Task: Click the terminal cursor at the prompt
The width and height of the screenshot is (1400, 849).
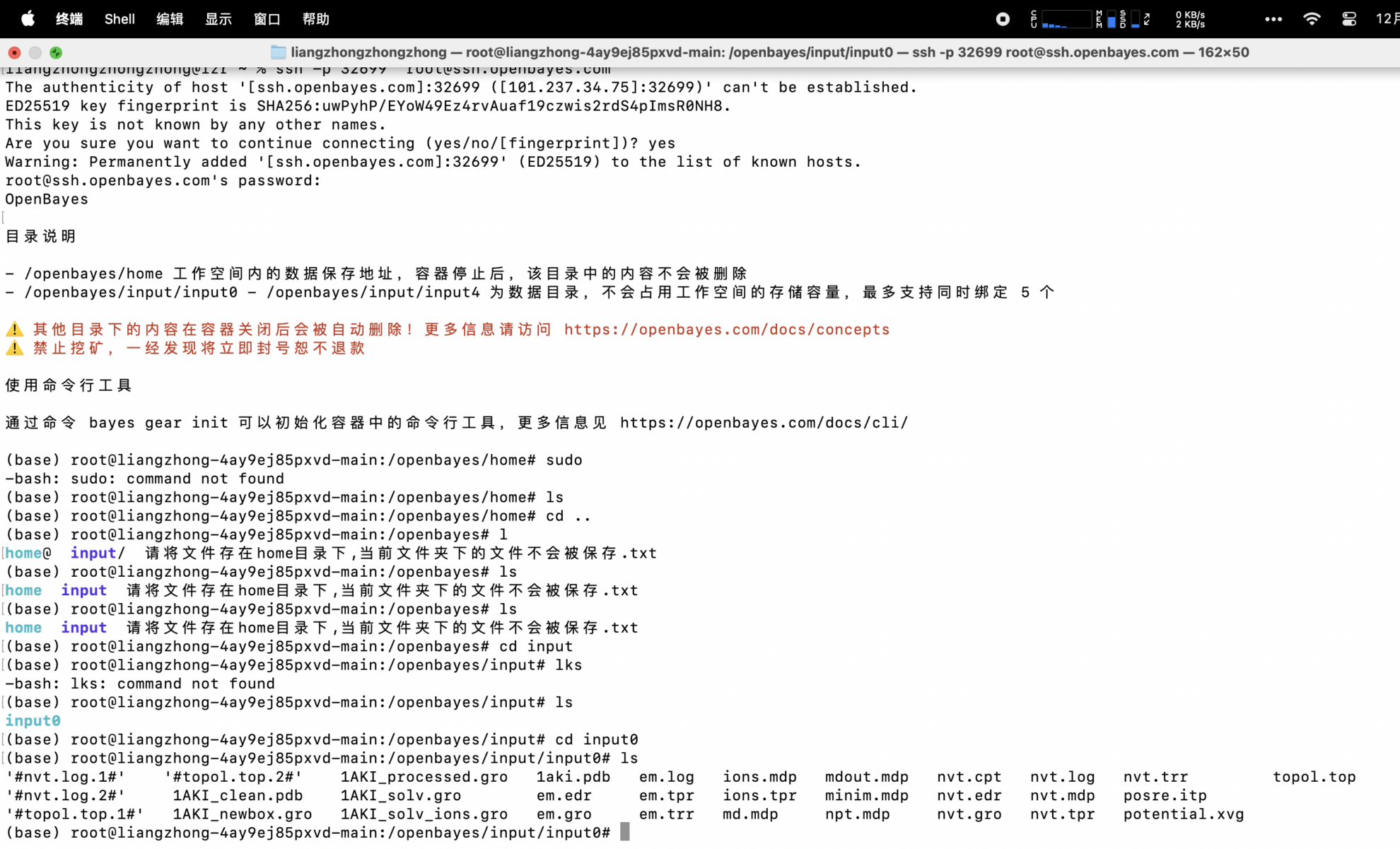Action: point(624,832)
